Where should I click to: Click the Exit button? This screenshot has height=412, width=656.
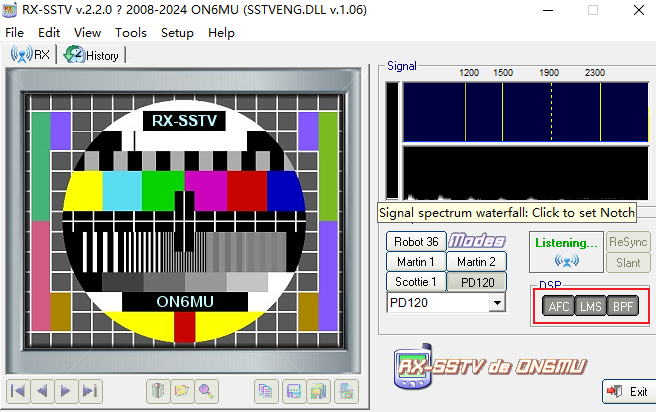(629, 392)
